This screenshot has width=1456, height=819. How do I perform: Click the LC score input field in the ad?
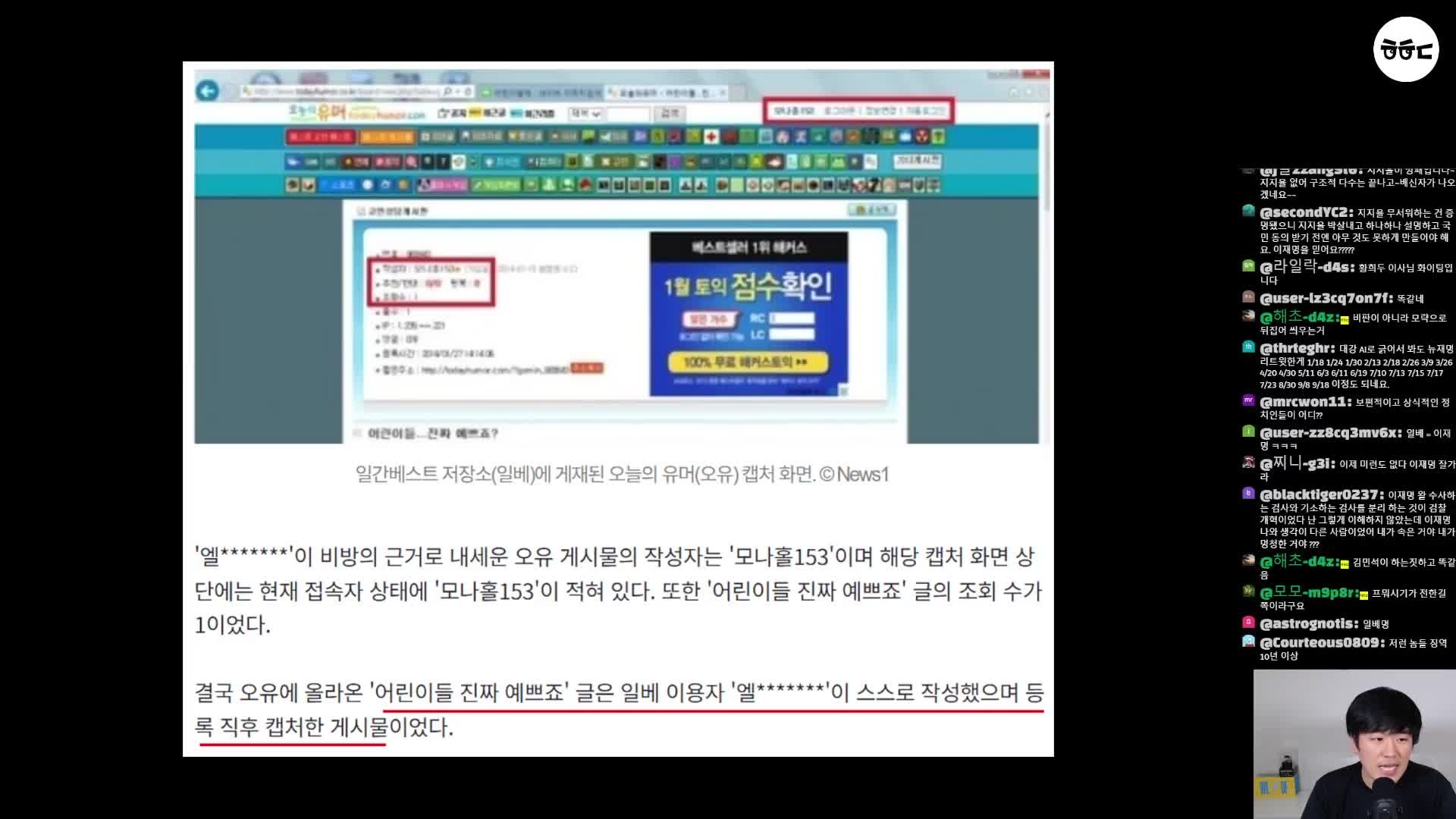pyautogui.click(x=791, y=334)
